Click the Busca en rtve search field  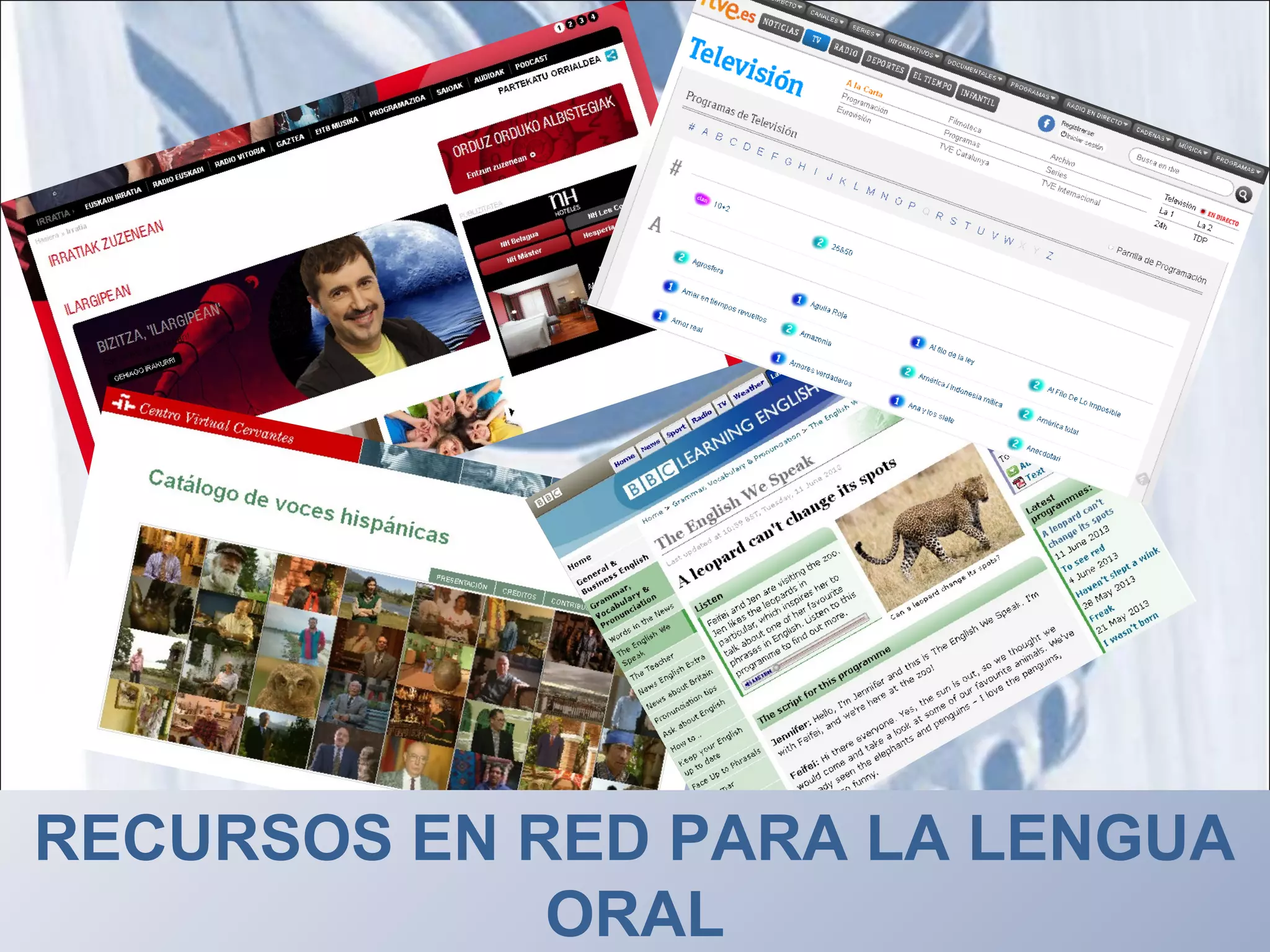(1180, 173)
